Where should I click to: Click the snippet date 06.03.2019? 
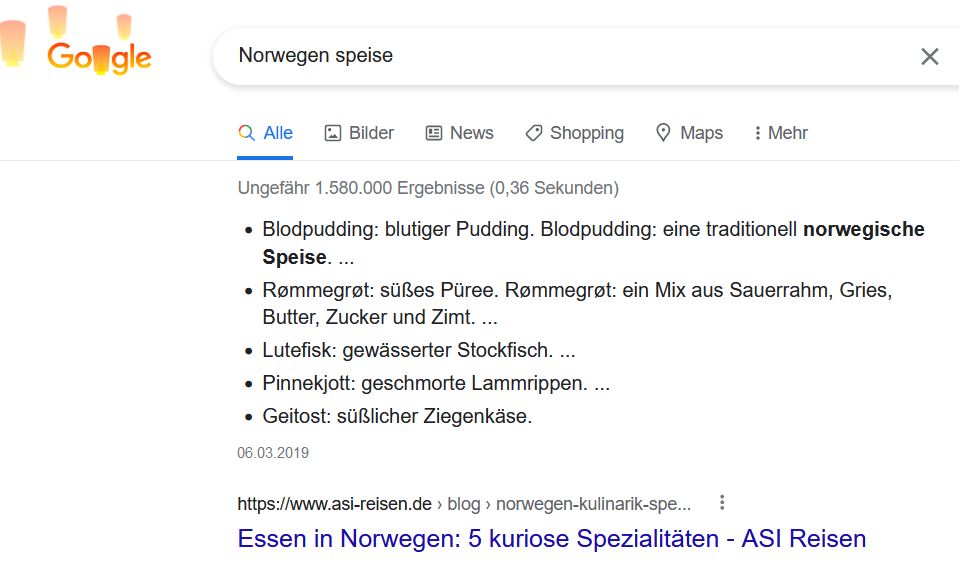tap(273, 453)
